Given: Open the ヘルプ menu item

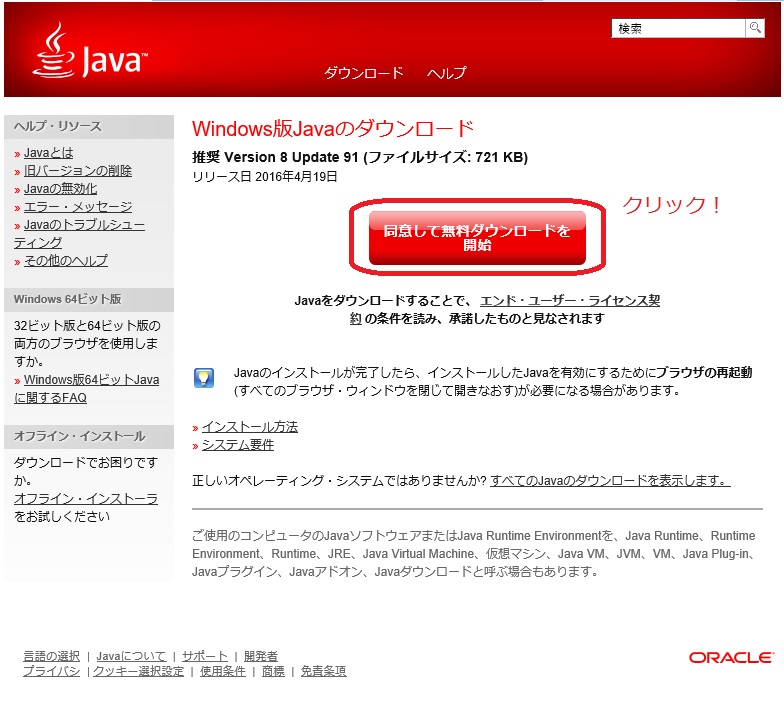Looking at the screenshot, I should [x=446, y=73].
